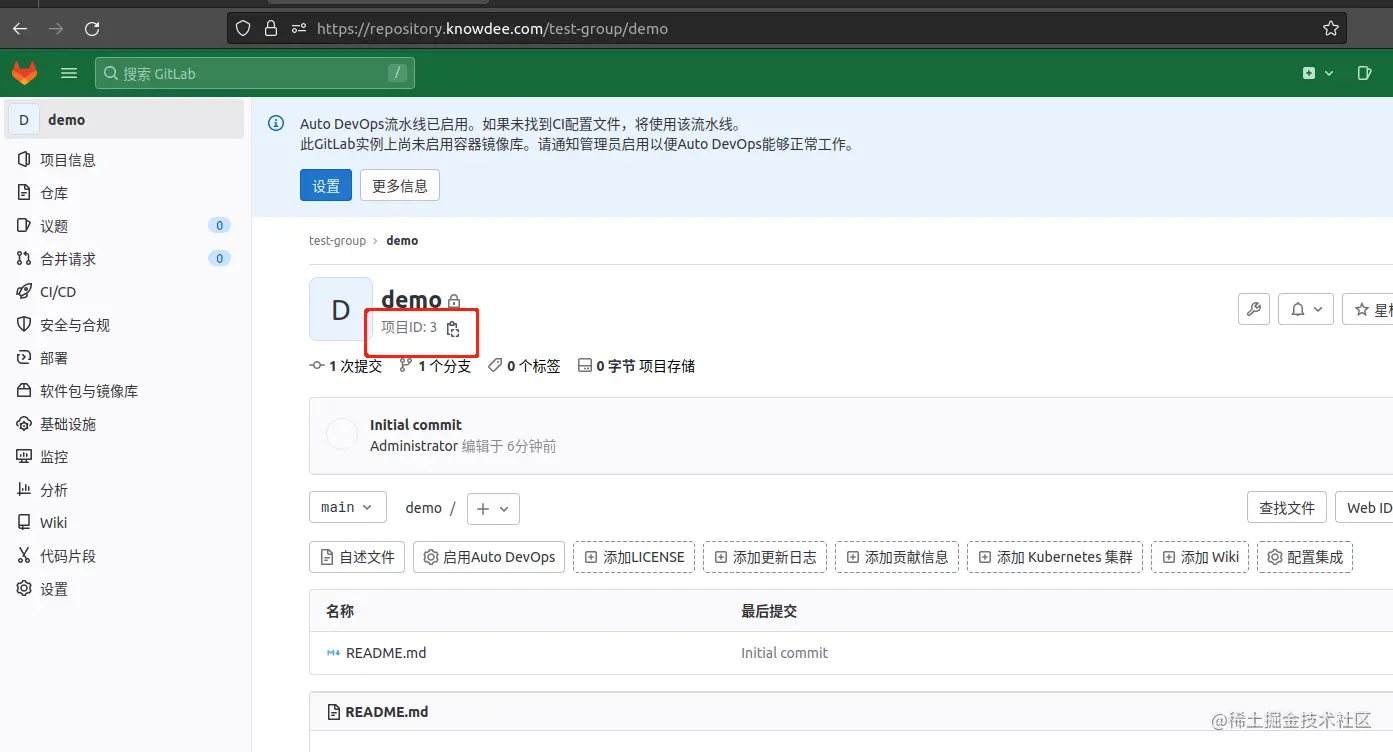Open the issues icon at the header's right edge
This screenshot has width=1393, height=752.
1365,73
